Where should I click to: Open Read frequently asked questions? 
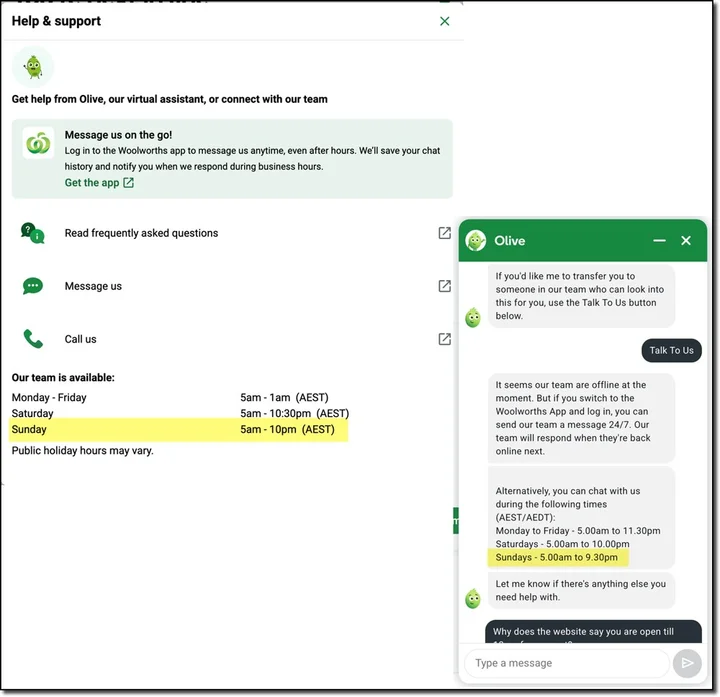pyautogui.click(x=141, y=233)
